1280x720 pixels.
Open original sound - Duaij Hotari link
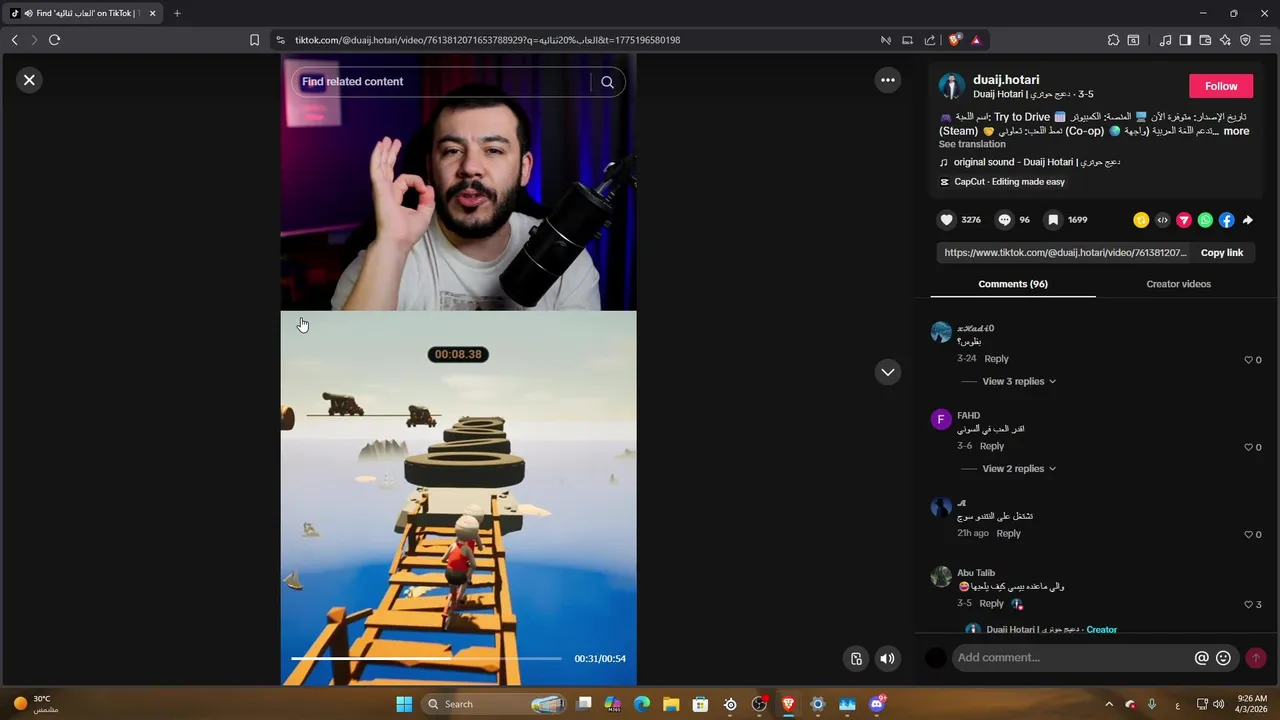pos(1036,162)
